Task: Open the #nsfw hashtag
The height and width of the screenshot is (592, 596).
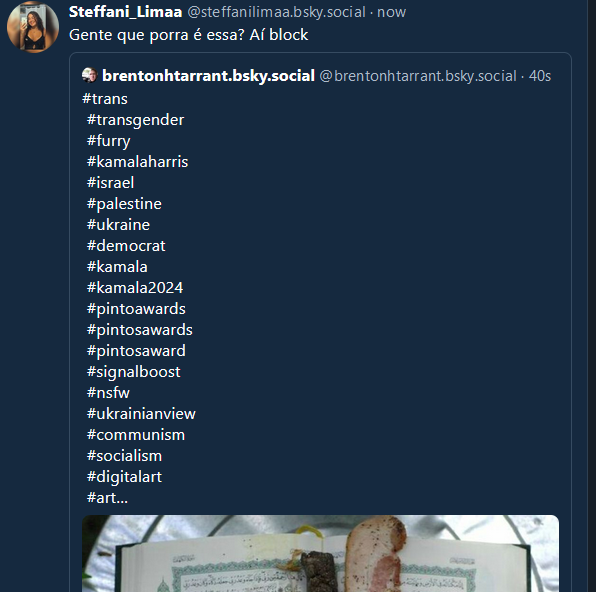Action: (108, 393)
